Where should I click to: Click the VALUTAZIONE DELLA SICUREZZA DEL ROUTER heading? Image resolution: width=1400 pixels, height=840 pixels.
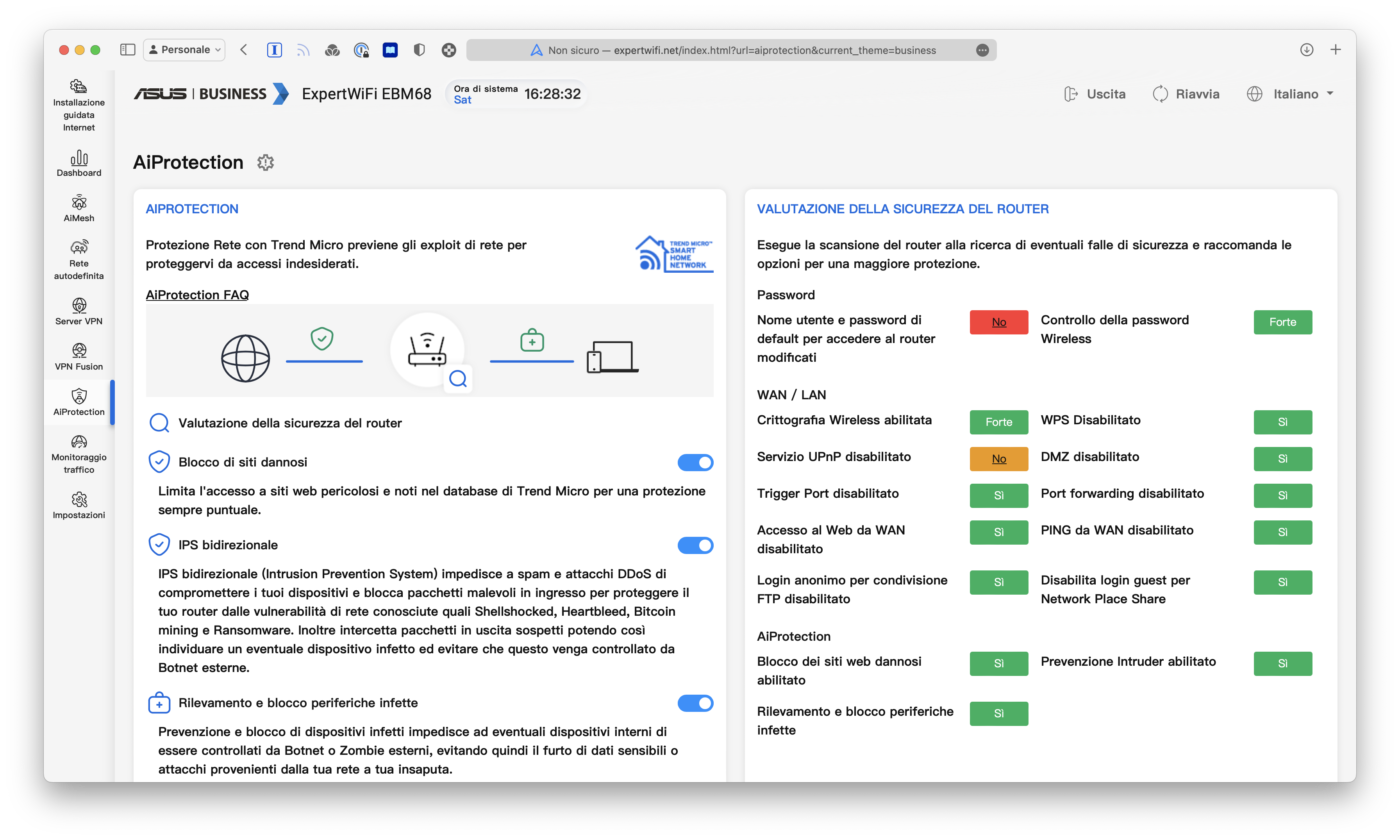903,209
